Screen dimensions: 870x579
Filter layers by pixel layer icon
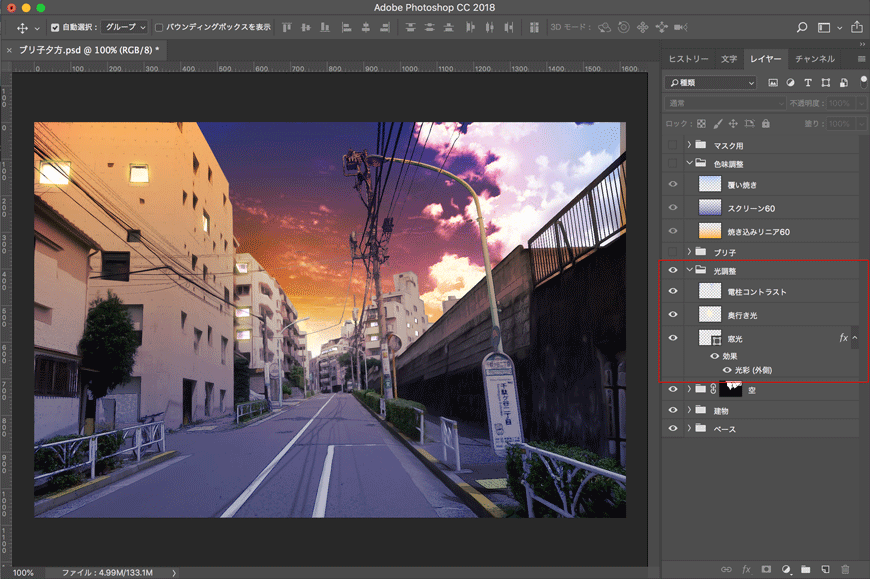coord(773,83)
